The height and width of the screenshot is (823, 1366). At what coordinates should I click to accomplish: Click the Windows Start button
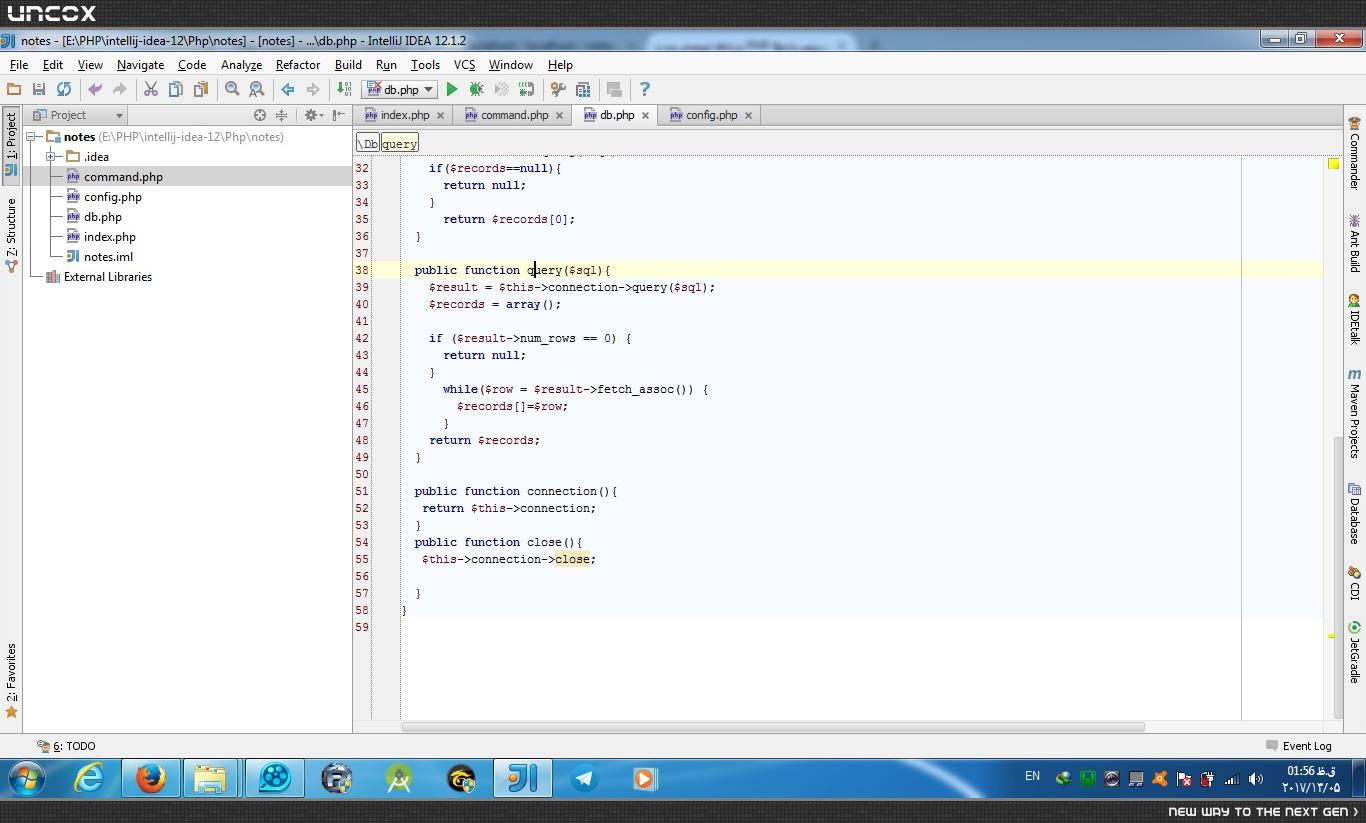[x=27, y=778]
